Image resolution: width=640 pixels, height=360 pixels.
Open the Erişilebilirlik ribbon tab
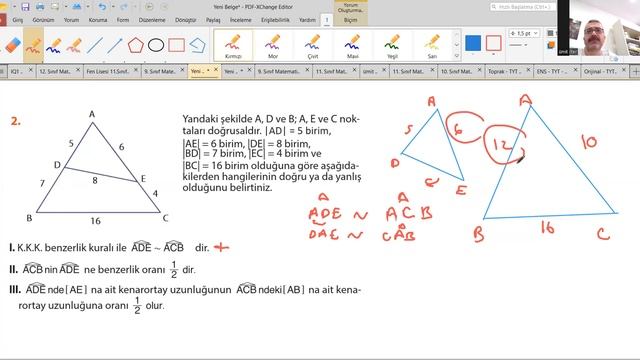pyautogui.click(x=275, y=20)
